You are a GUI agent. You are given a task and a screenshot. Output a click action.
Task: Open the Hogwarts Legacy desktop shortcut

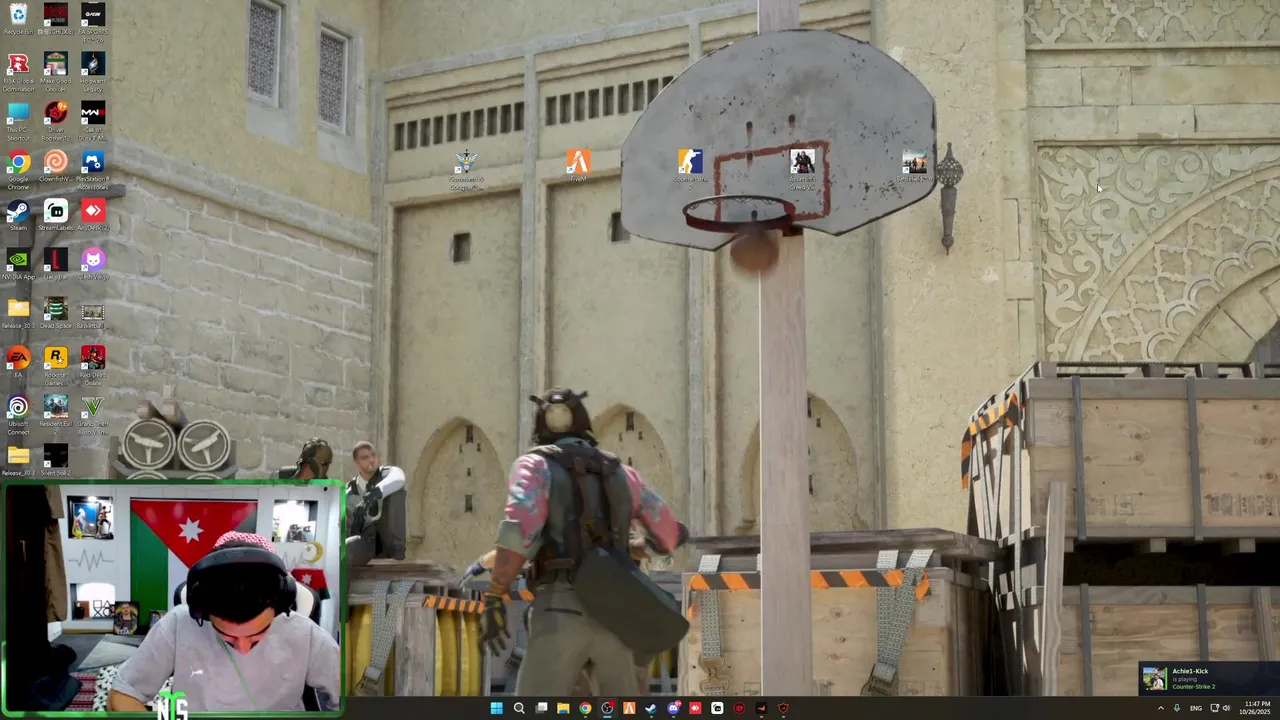(93, 70)
